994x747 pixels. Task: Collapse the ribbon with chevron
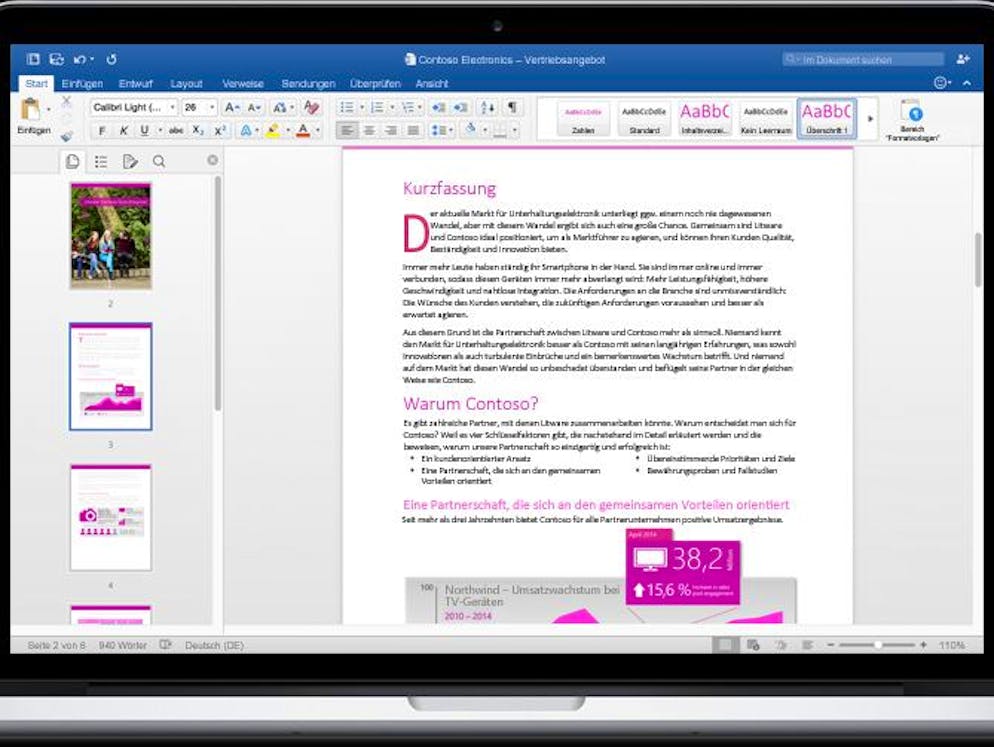967,83
